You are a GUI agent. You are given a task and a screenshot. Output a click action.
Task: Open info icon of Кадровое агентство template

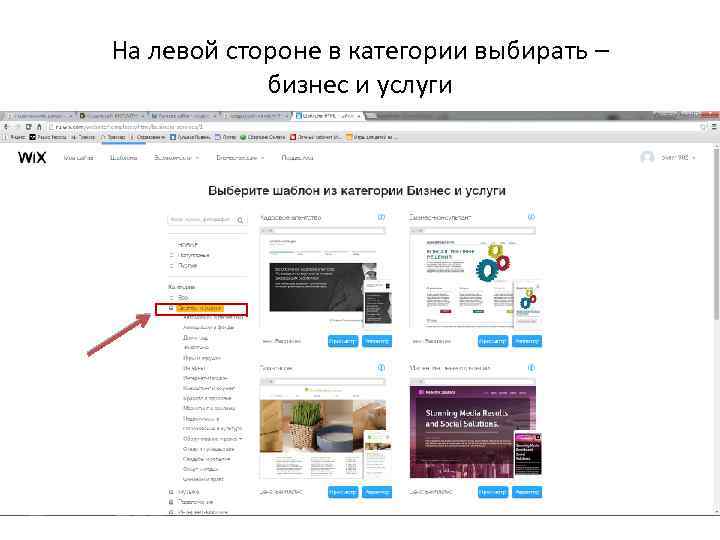coord(381,217)
